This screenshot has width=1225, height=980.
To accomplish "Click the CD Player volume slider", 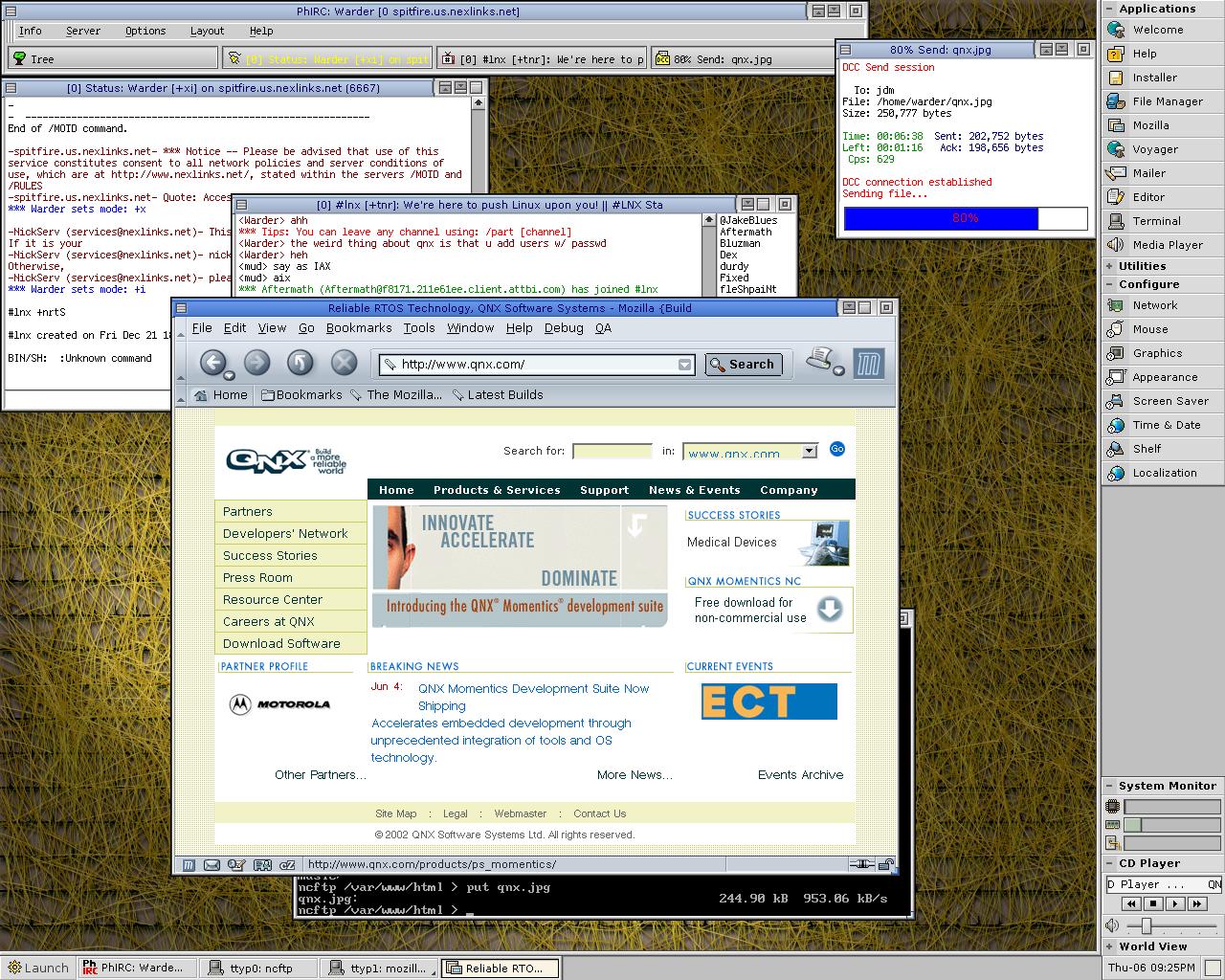I will pyautogui.click(x=1146, y=926).
